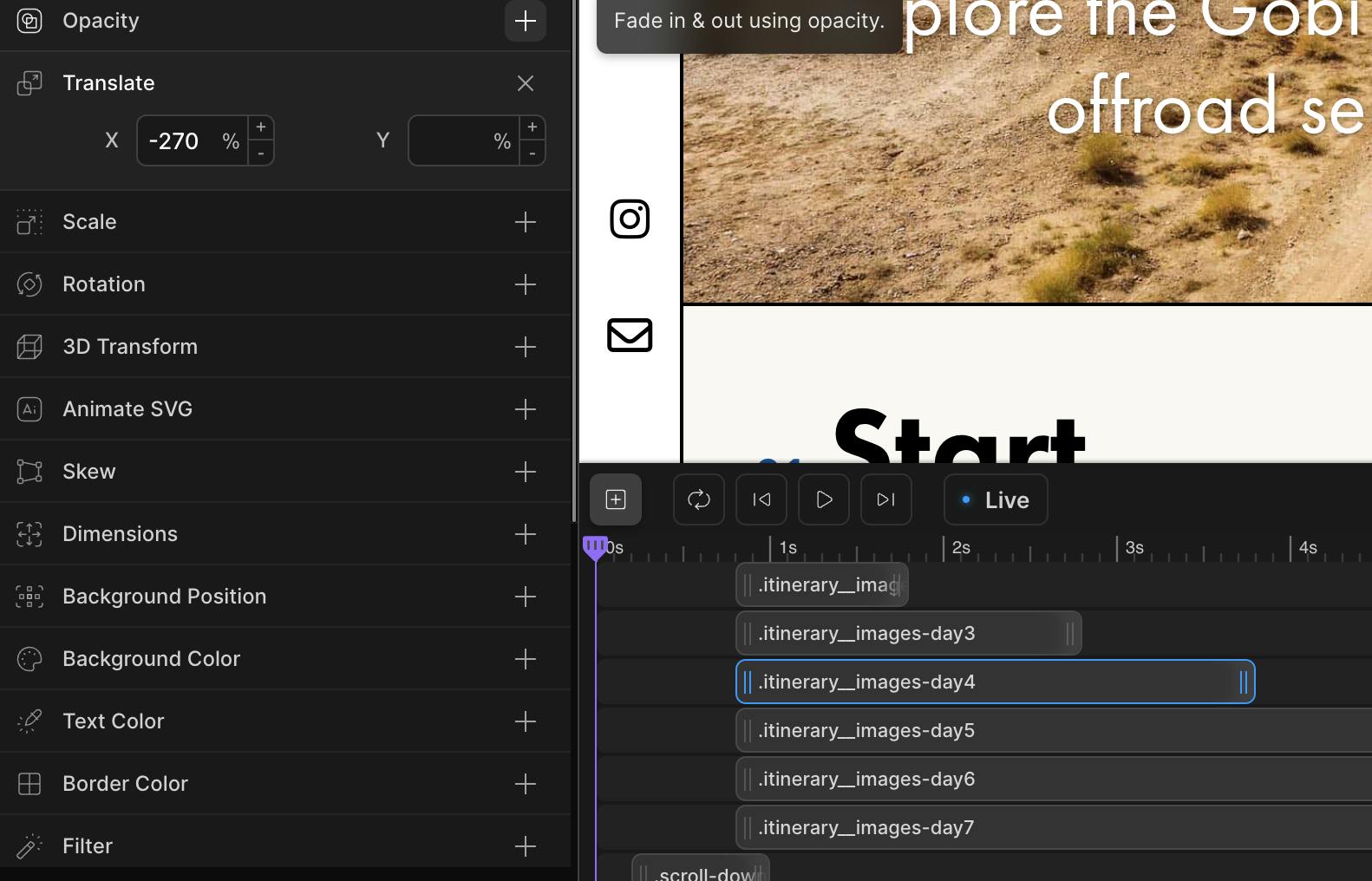Image resolution: width=1372 pixels, height=881 pixels.
Task: Add a Rotation property
Action: tap(525, 284)
